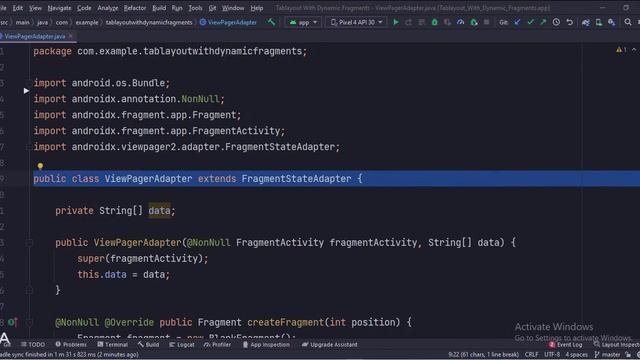Fold the createFragment method in gutter

(29, 322)
